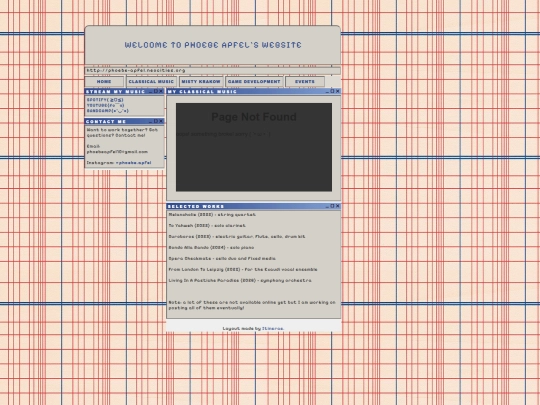
Task: Open the Spotify streaming link
Action: pyautogui.click(x=105, y=100)
